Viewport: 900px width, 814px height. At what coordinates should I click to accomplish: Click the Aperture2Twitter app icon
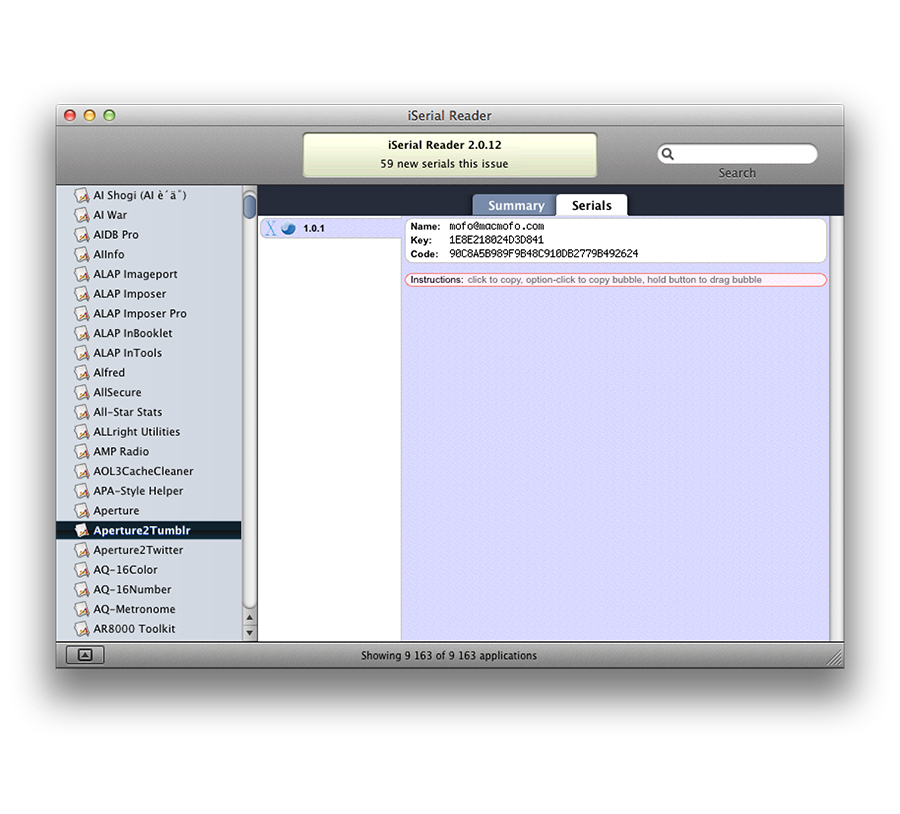(82, 550)
